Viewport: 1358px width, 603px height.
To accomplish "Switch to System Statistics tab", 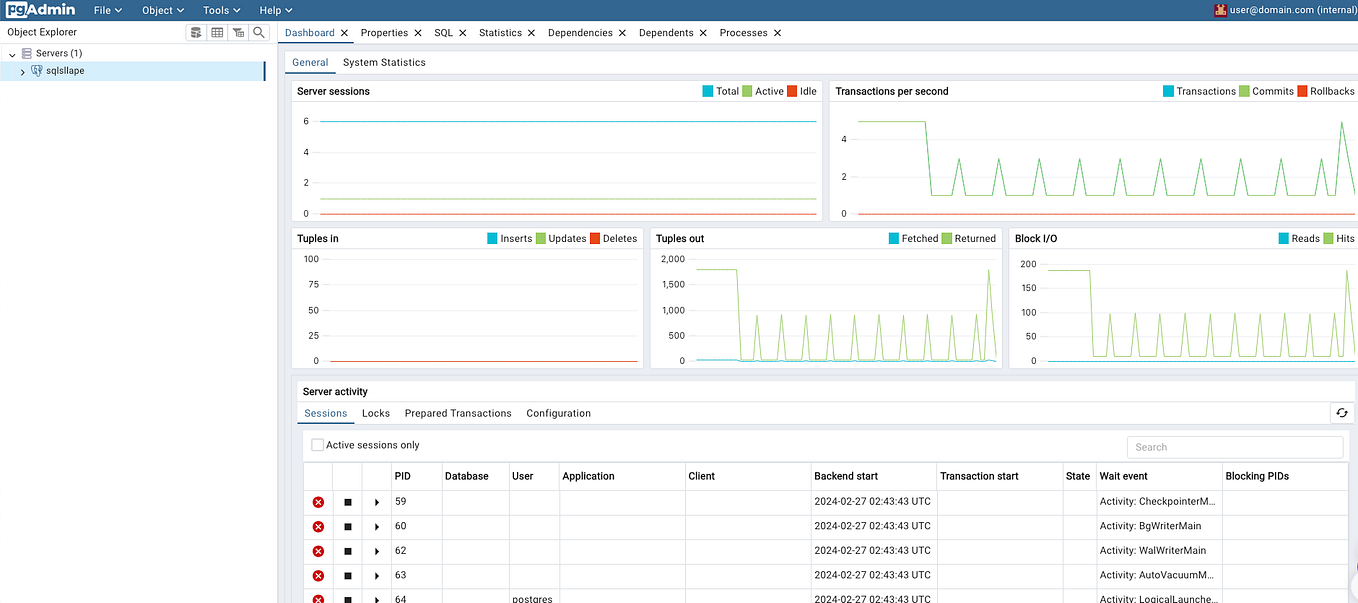I will click(384, 62).
